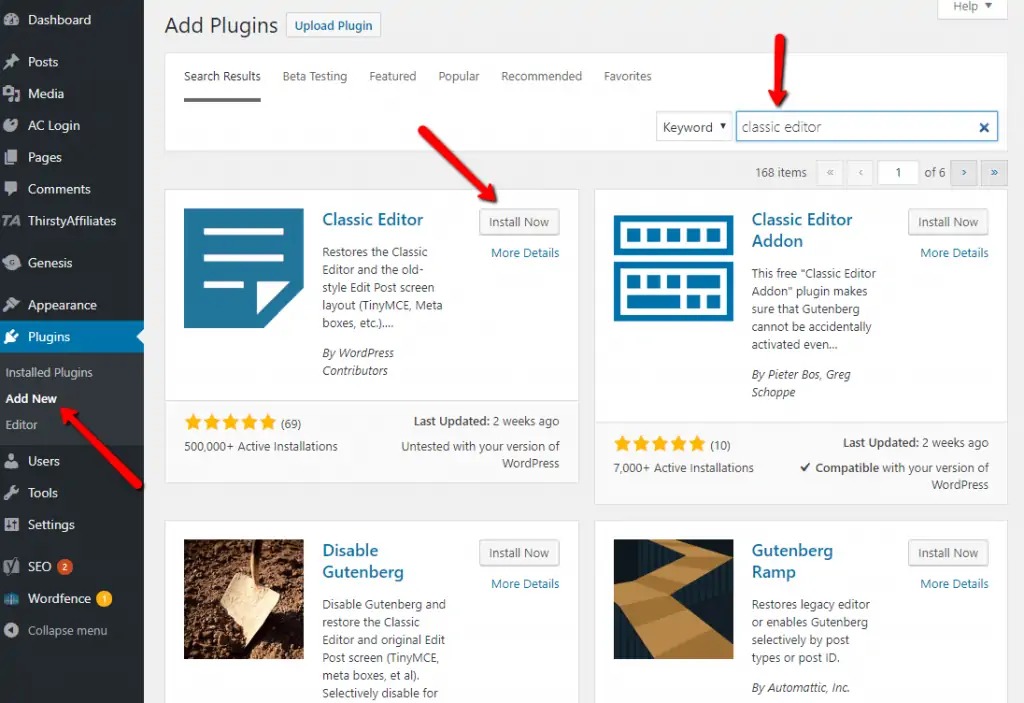Switch to the Recommended tab
Screen dimensions: 1024x703
click(x=541, y=76)
